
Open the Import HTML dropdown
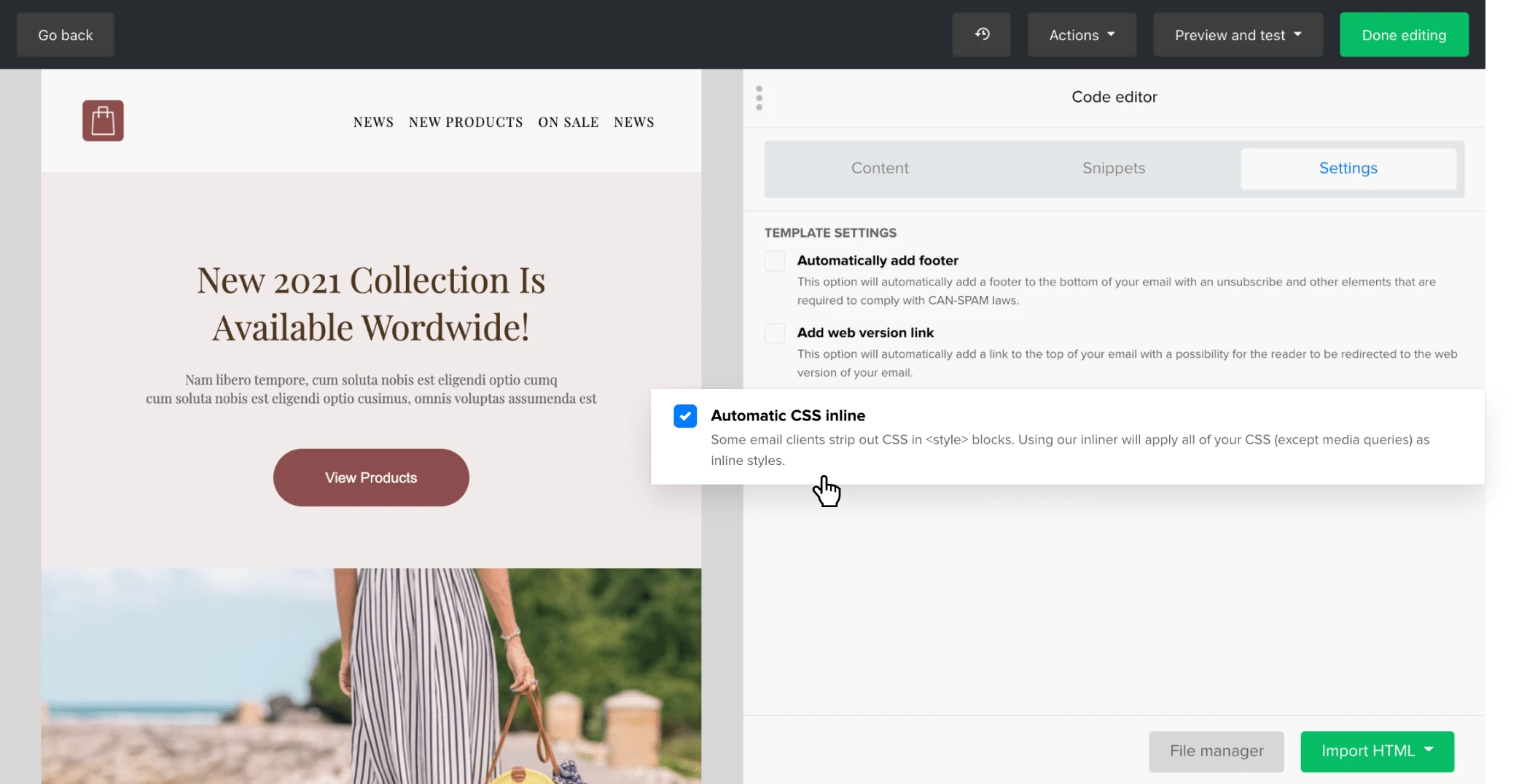click(1376, 751)
